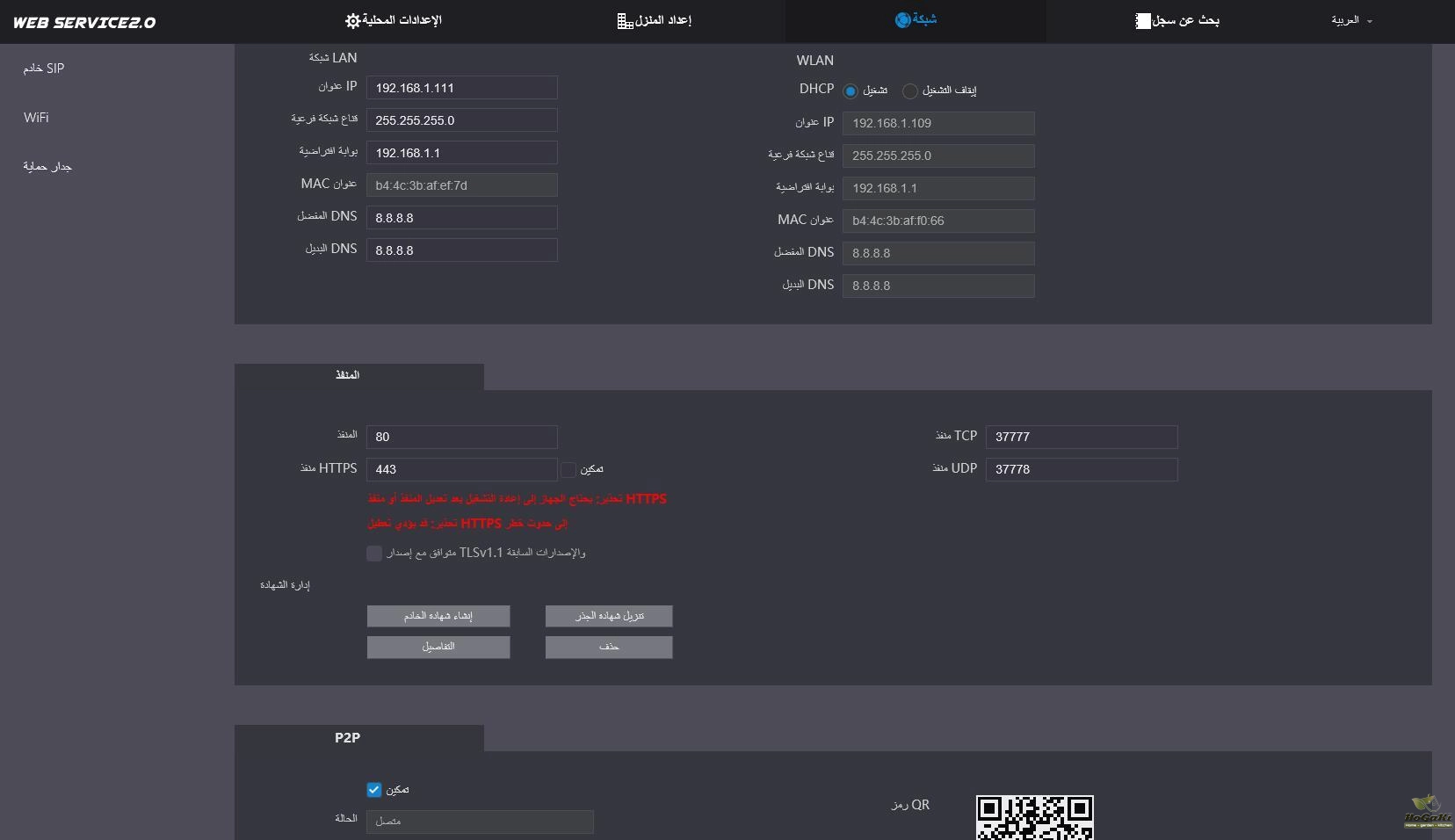This screenshot has height=840, width=1455.
Task: Click the building icon for household setup
Action: tap(625, 21)
